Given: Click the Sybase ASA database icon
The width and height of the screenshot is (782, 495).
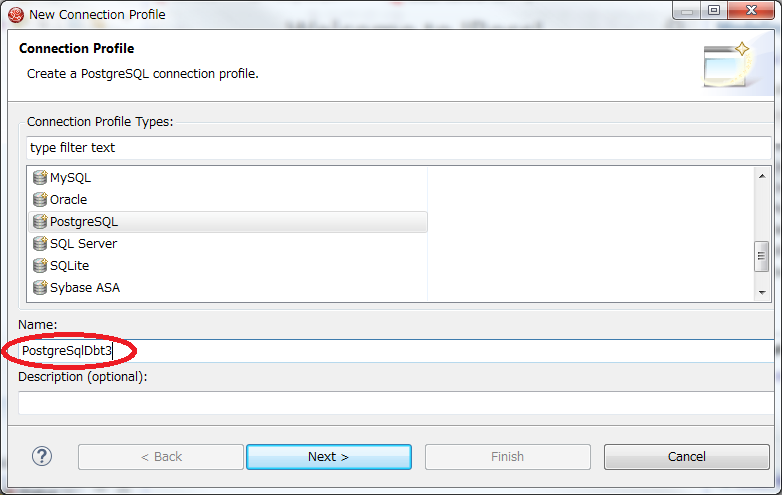Looking at the screenshot, I should pos(40,287).
